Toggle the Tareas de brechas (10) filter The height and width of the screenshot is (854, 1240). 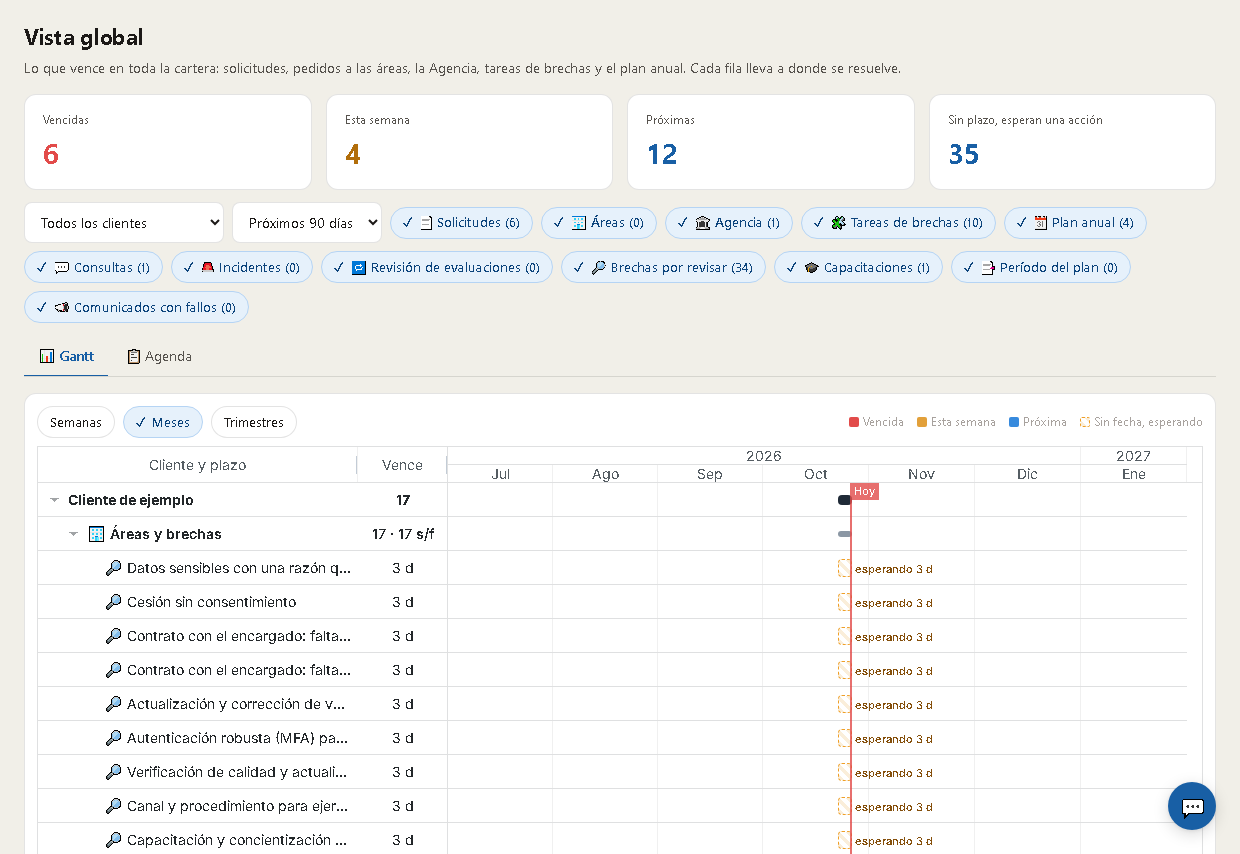(x=898, y=223)
